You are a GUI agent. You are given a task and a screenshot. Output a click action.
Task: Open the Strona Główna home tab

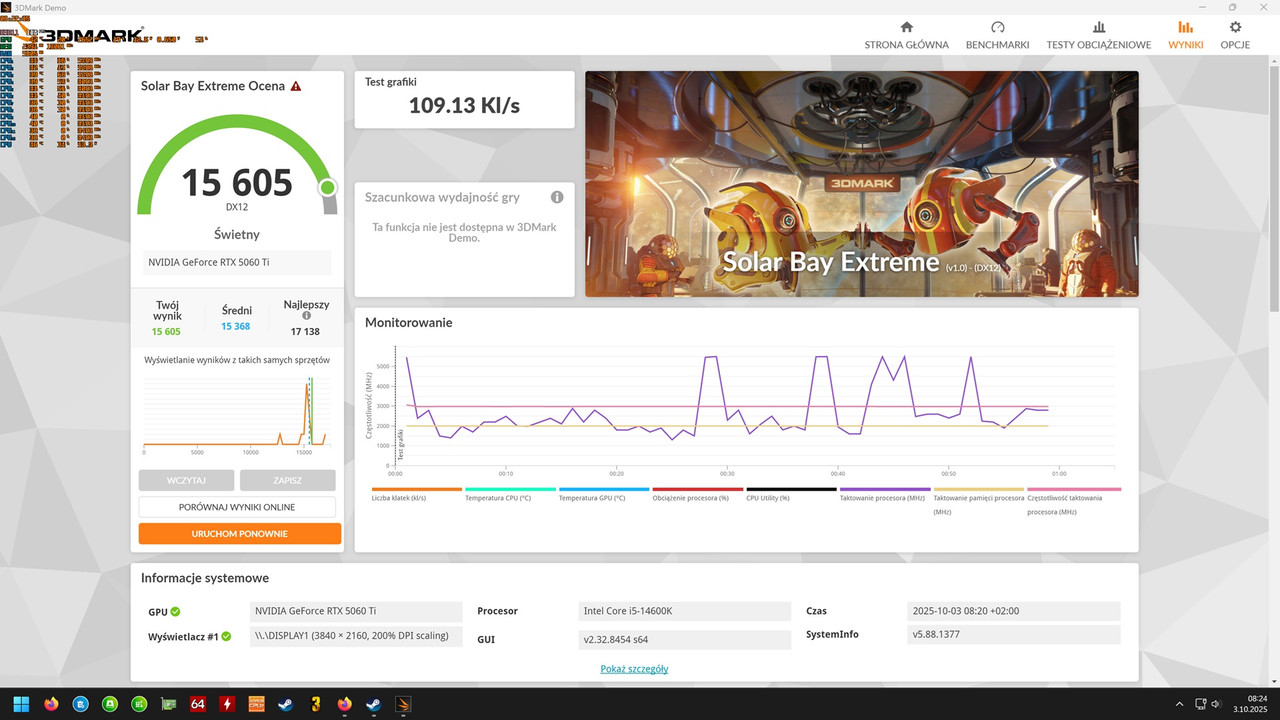[x=906, y=35]
